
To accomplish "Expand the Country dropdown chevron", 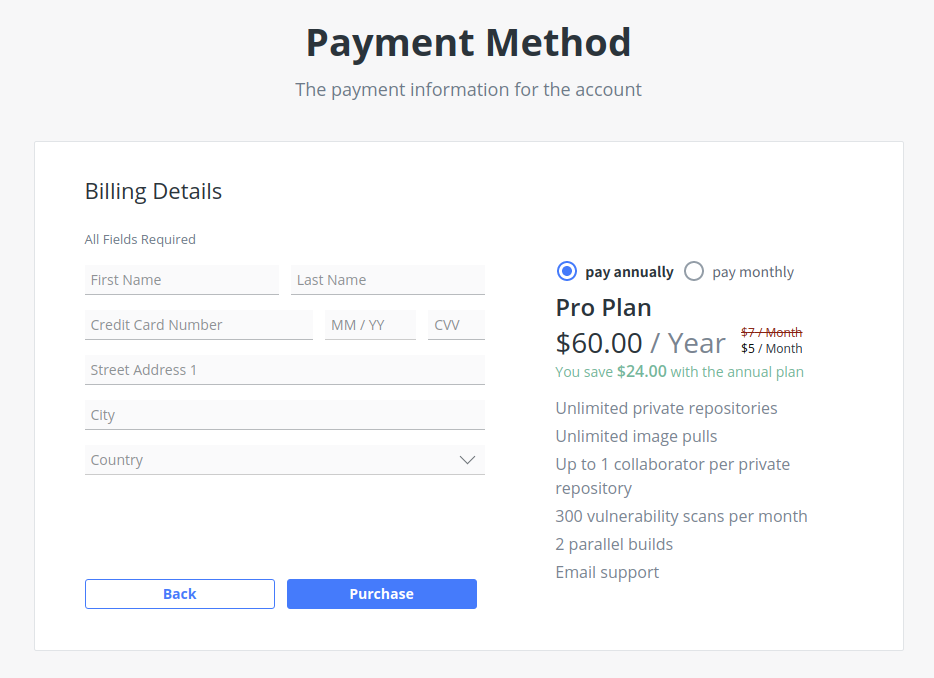I will (x=466, y=459).
